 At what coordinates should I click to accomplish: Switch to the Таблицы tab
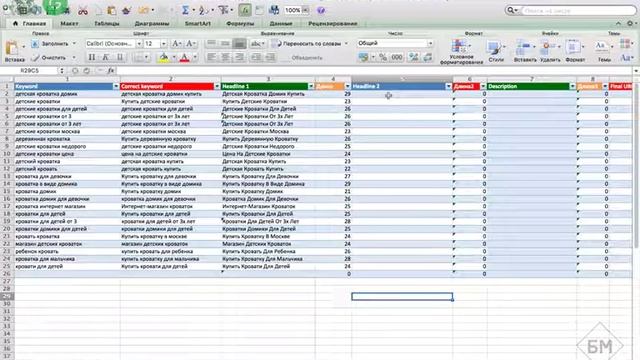(107, 24)
